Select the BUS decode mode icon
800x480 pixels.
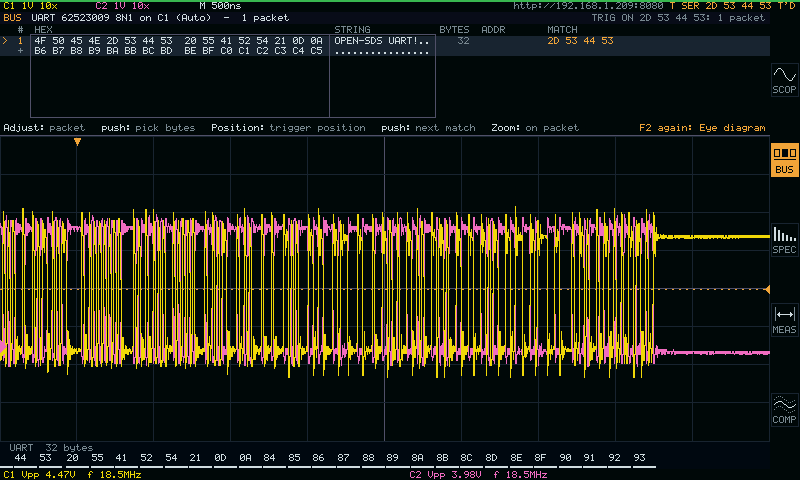coord(784,160)
